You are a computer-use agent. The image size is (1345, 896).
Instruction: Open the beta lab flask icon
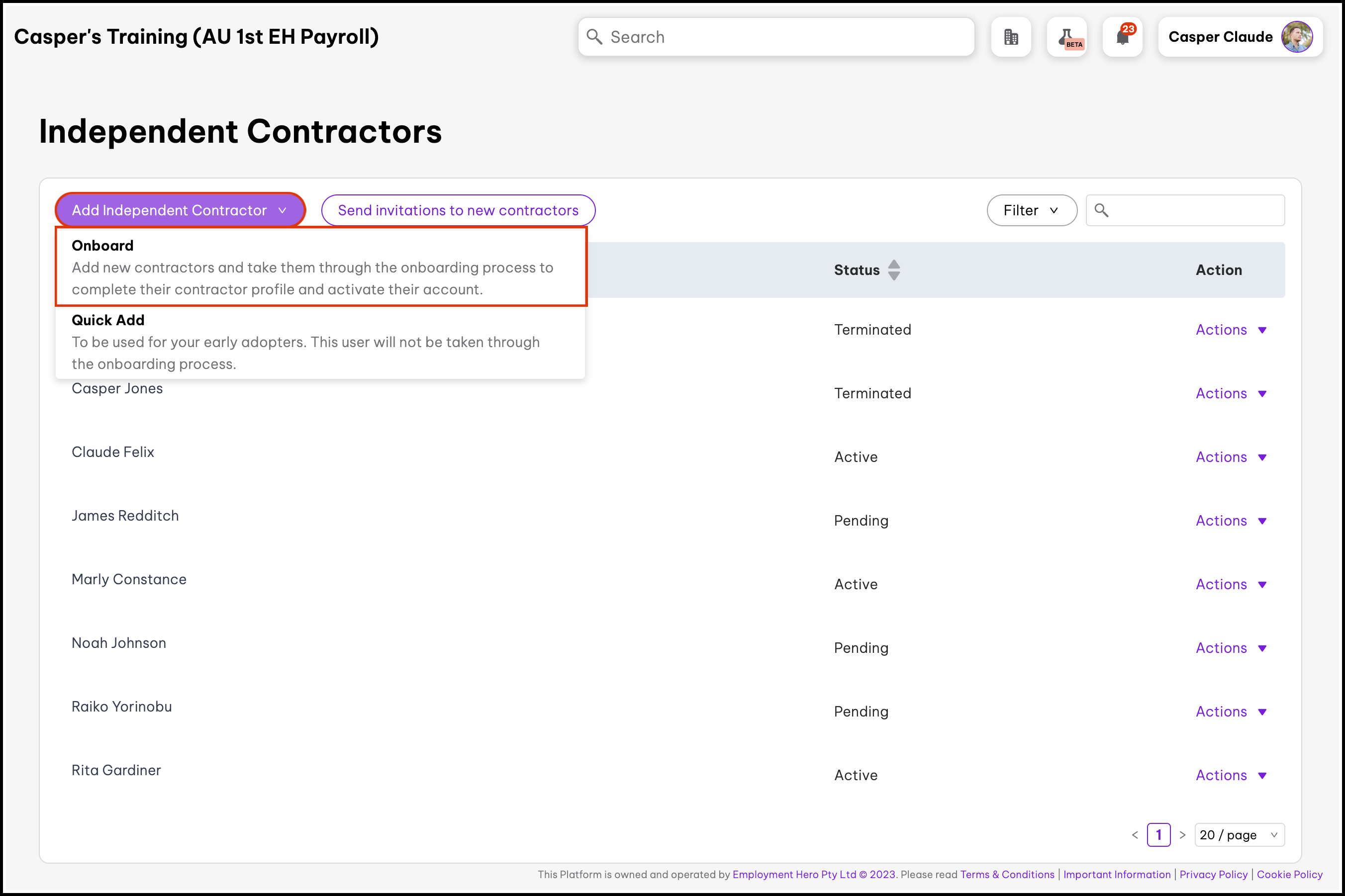(x=1066, y=37)
